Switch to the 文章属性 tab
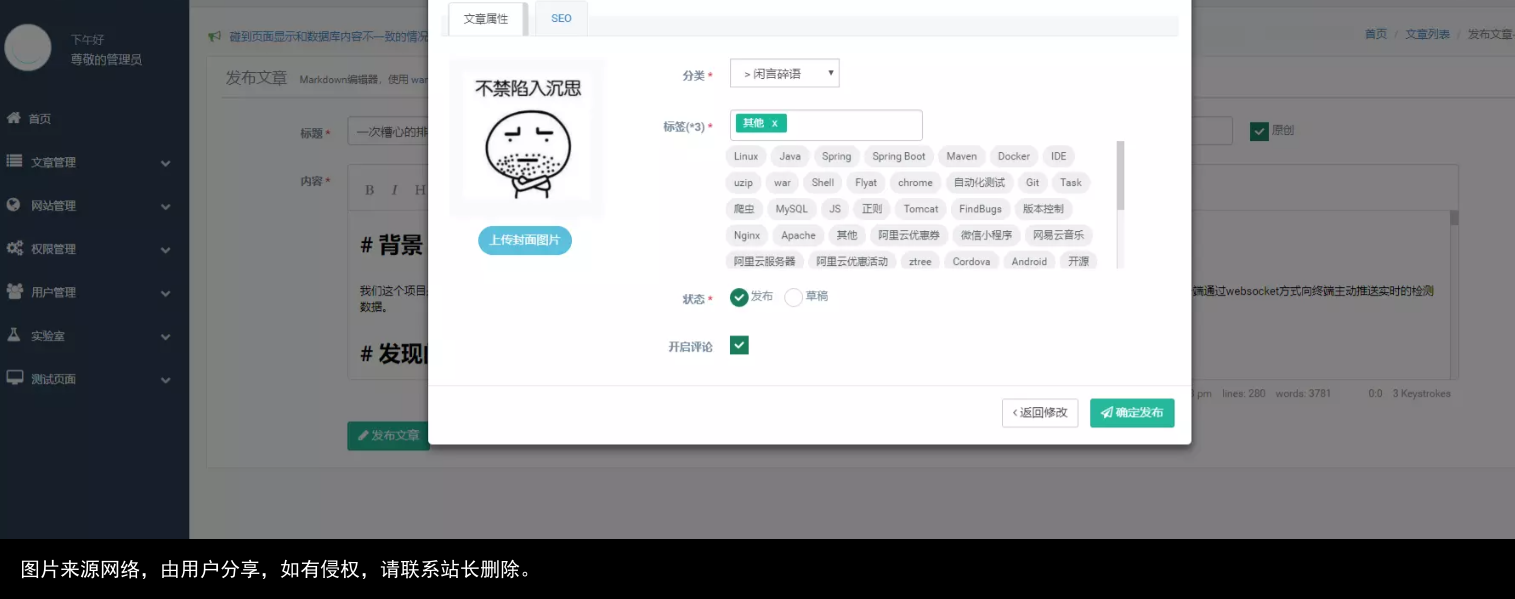Image resolution: width=1515 pixels, height=599 pixels. click(x=486, y=18)
